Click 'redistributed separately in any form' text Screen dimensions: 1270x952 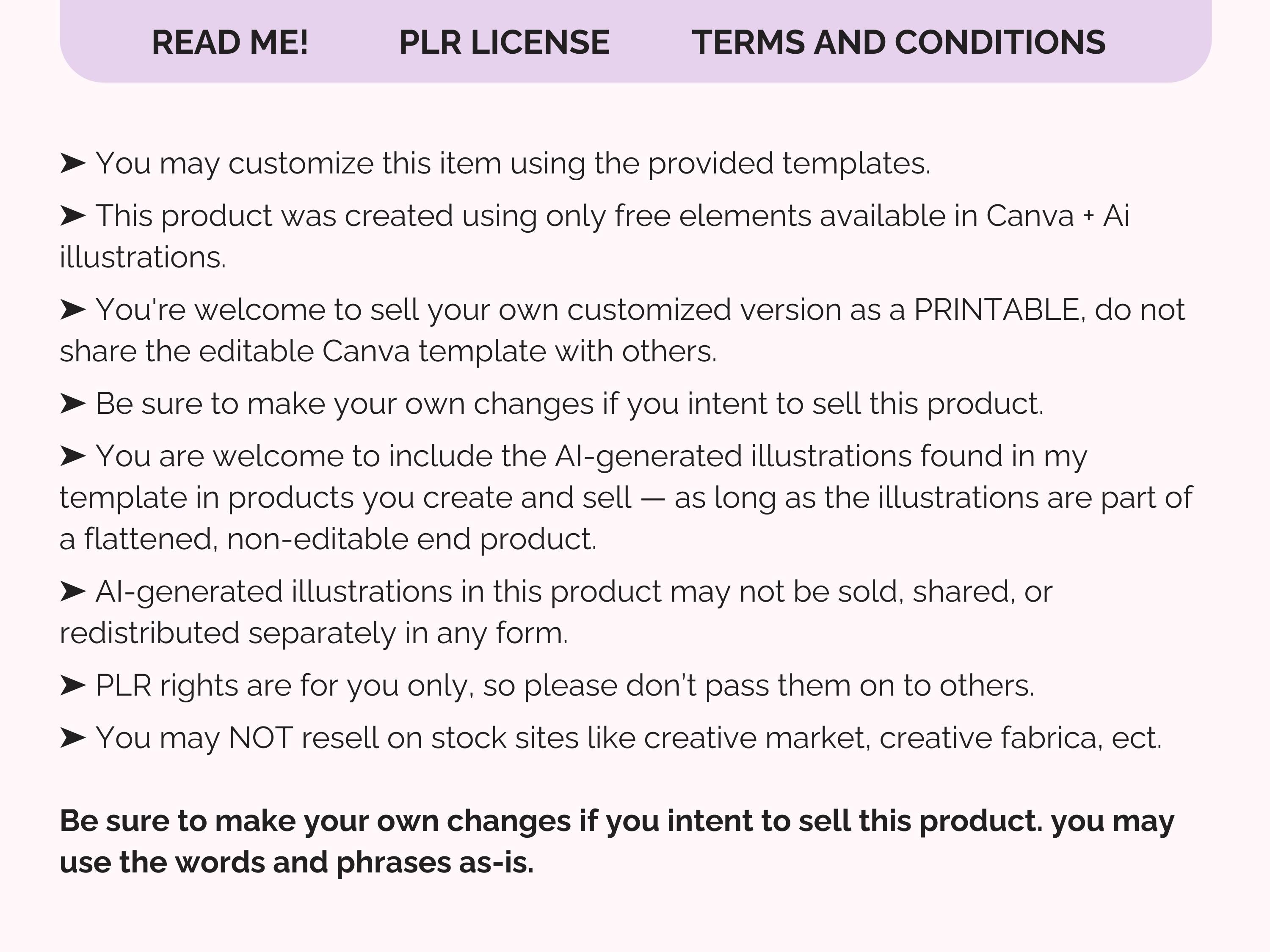314,633
